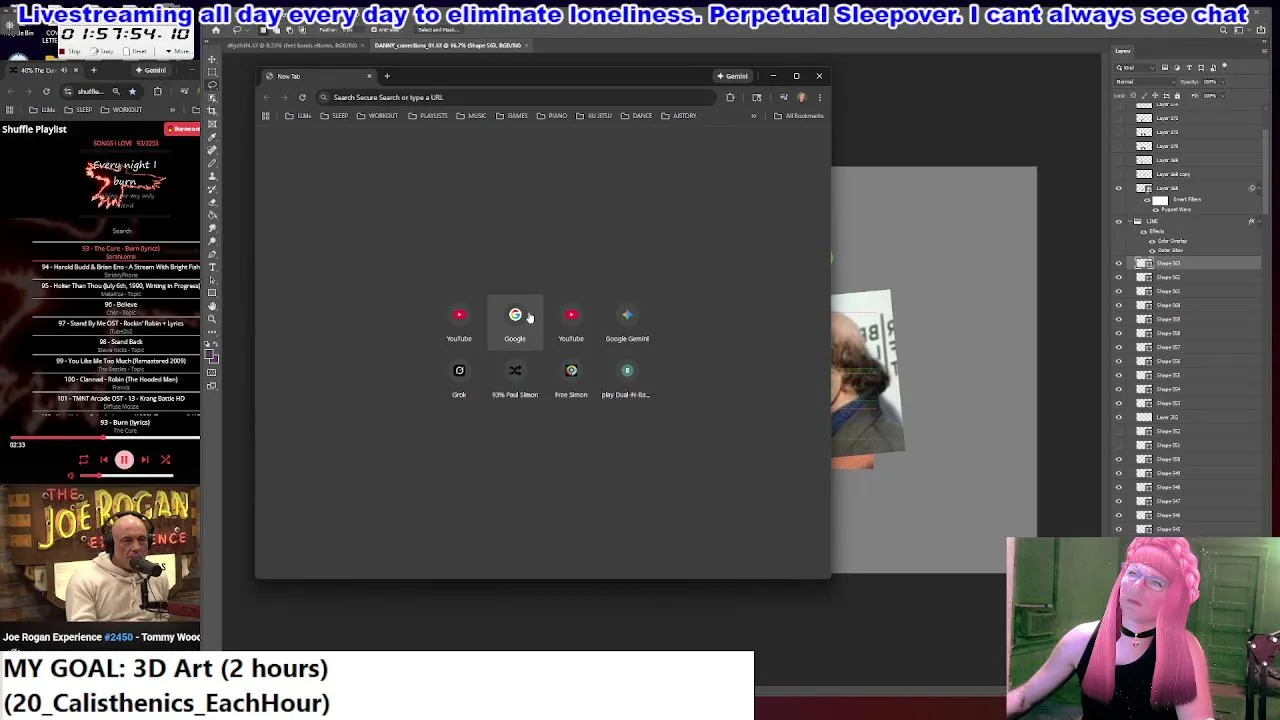Viewport: 1280px width, 720px height.
Task: Skip to the next track
Action: coord(145,460)
